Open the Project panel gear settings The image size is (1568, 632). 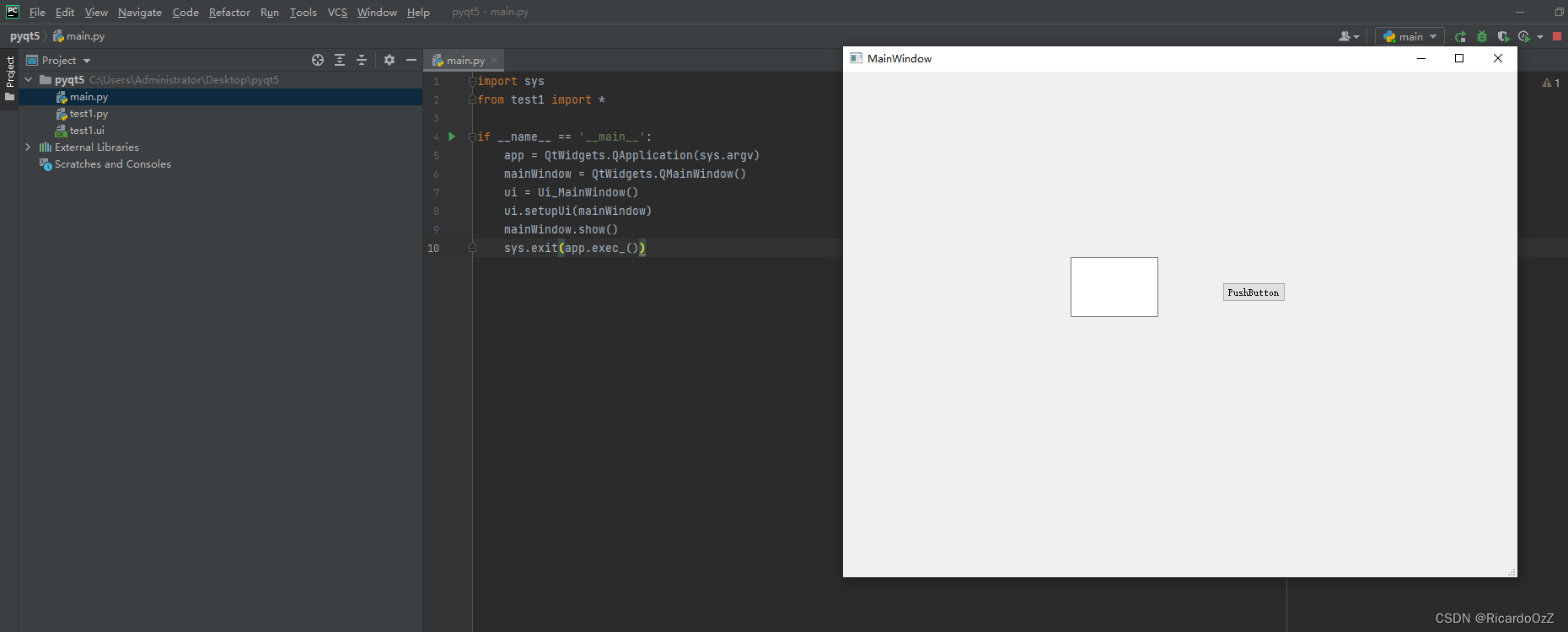point(389,60)
